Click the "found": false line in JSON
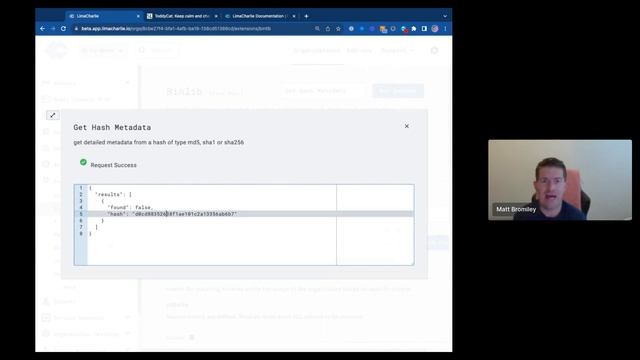The image size is (640, 360). click(x=130, y=207)
